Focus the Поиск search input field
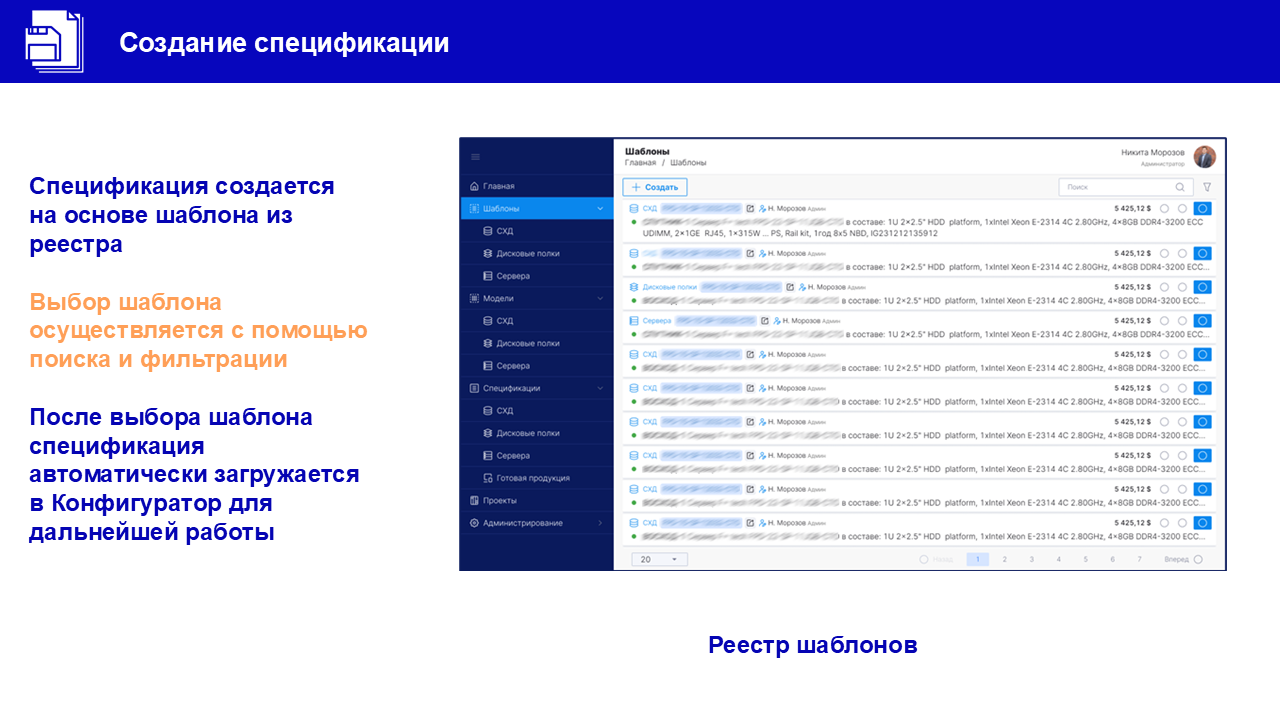This screenshot has width=1280, height=720. (x=1126, y=187)
